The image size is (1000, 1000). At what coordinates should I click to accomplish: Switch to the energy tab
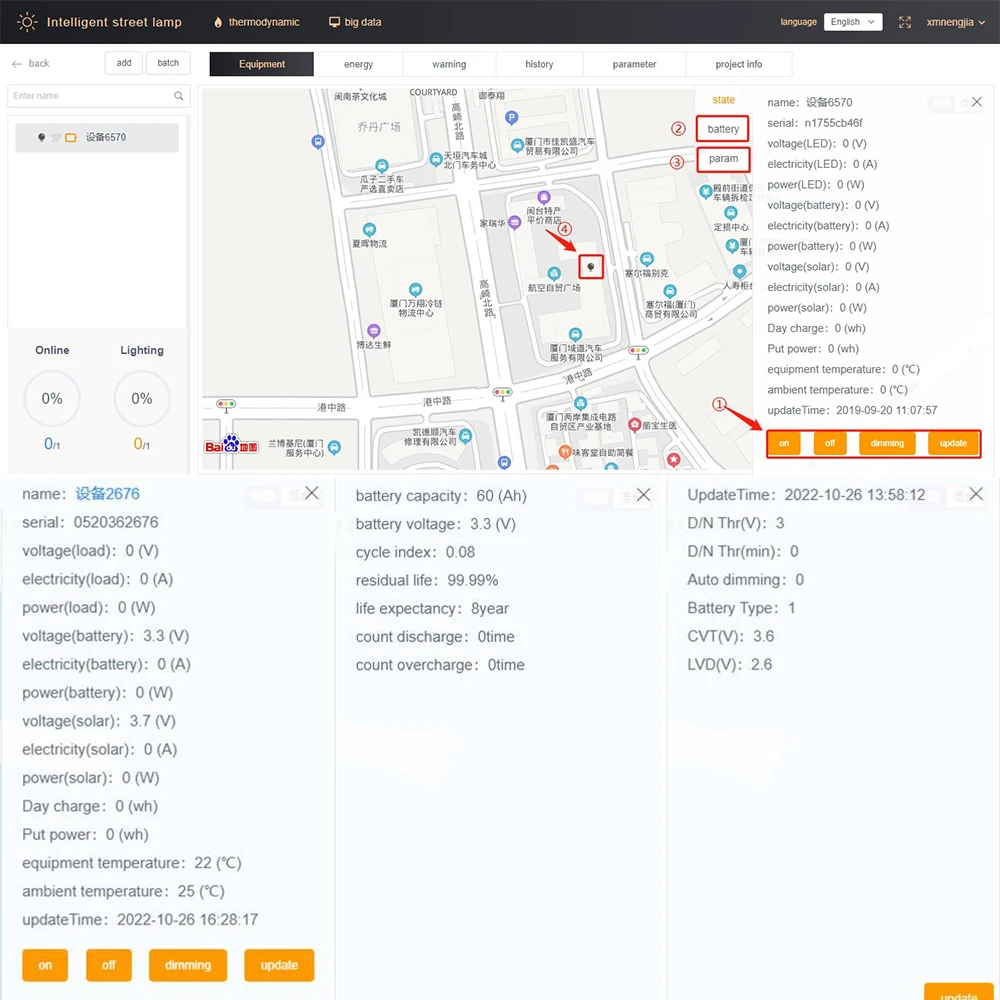point(358,64)
